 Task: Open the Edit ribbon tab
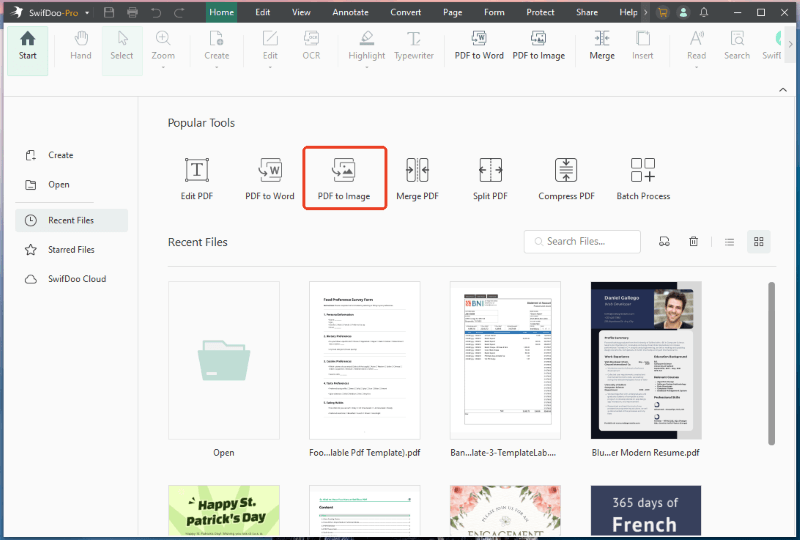click(x=263, y=12)
